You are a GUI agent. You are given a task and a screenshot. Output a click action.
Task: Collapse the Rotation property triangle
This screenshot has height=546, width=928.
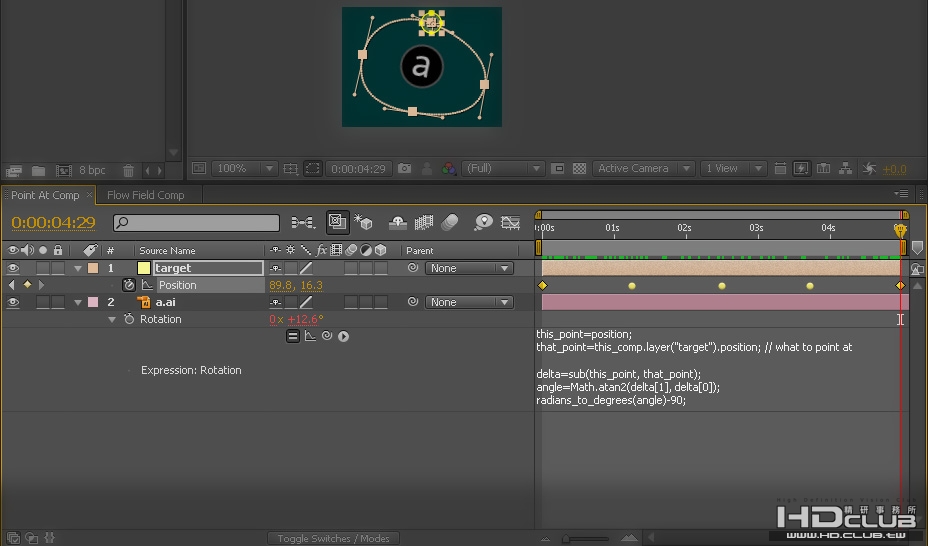(112, 319)
